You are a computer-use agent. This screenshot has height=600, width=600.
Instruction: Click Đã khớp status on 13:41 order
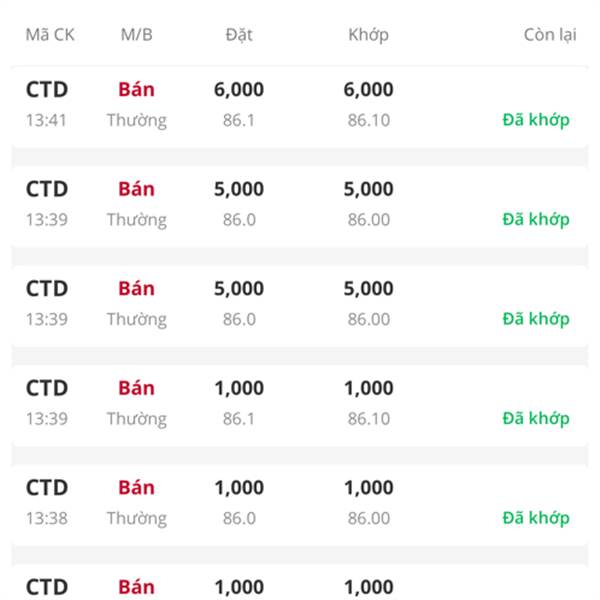[x=536, y=120]
